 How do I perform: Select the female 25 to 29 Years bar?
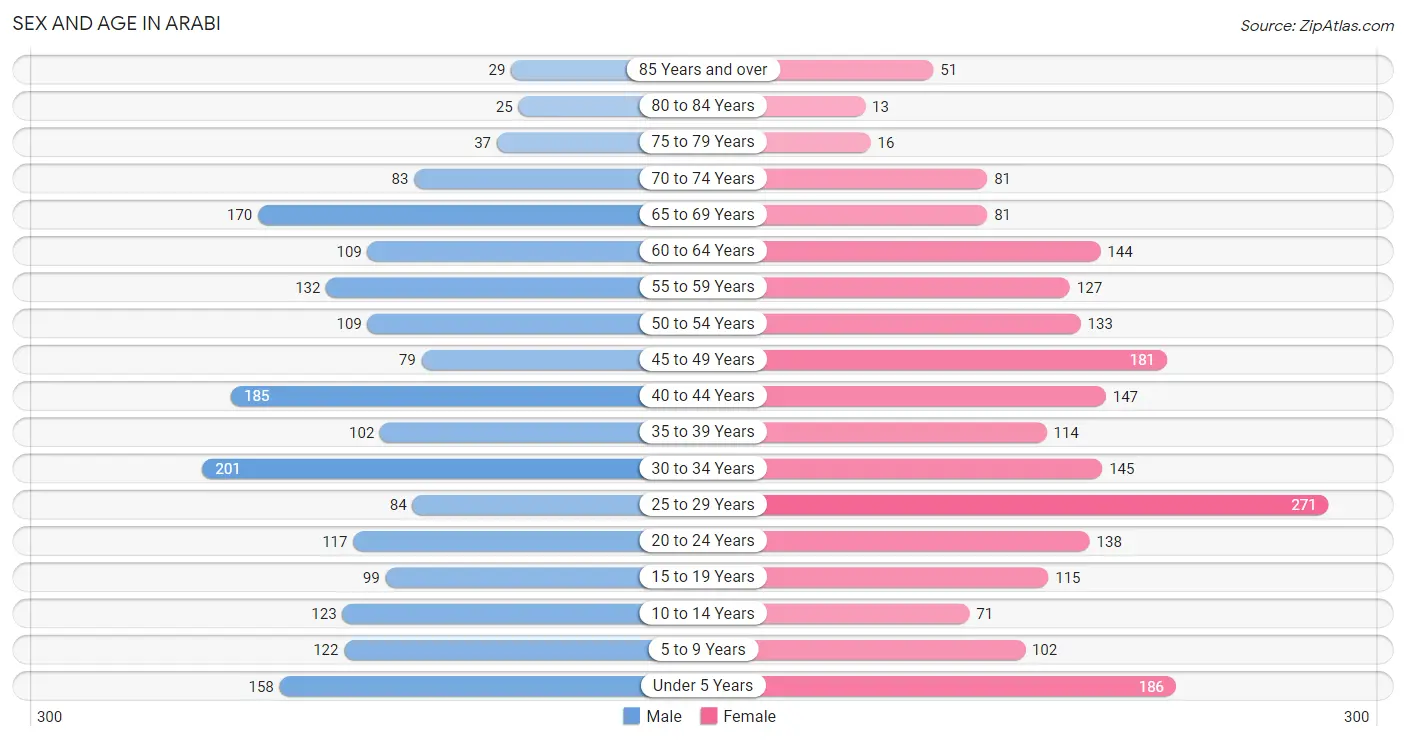tap(1046, 505)
